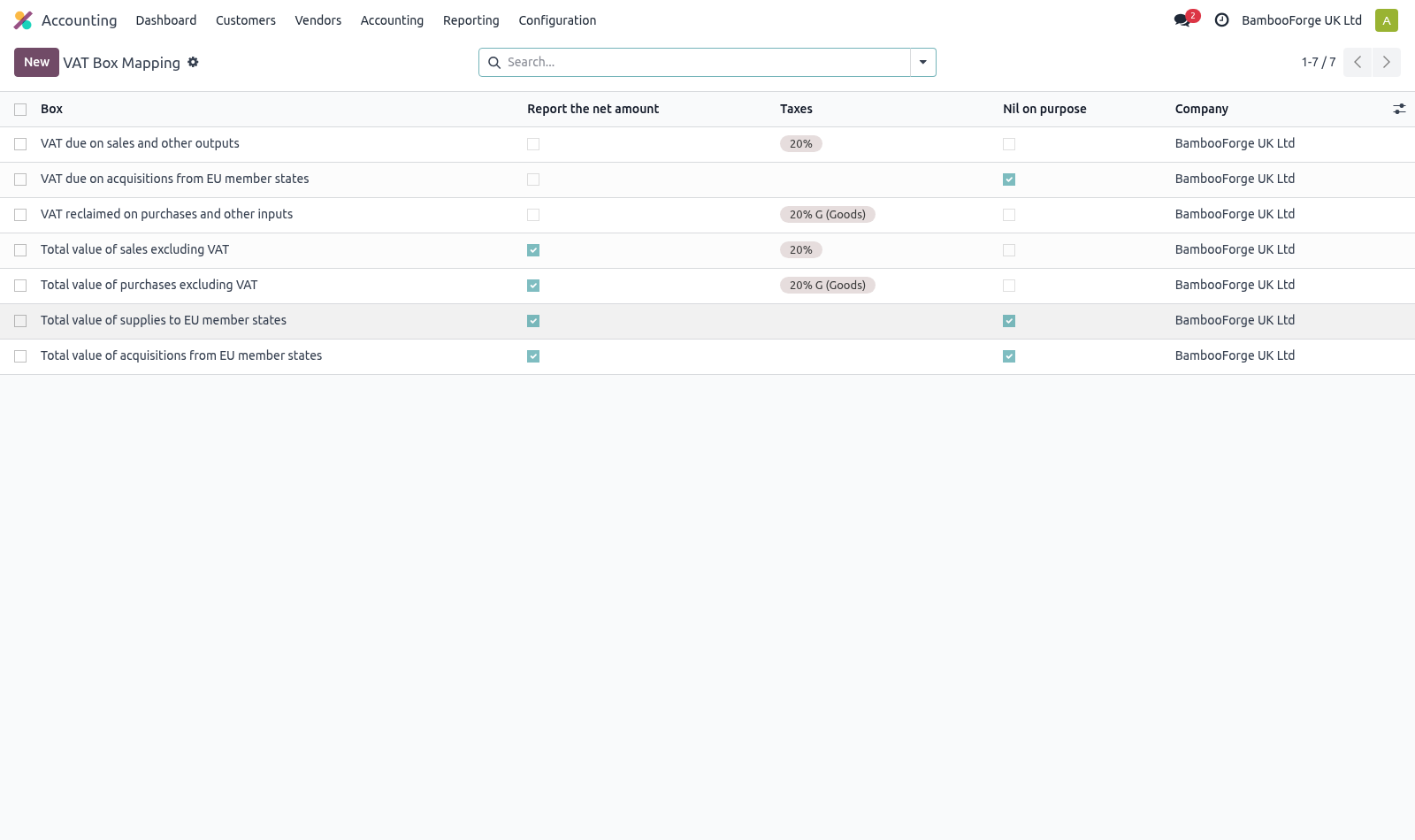Select the 'Total value of supplies to EU' row checkbox
The image size is (1415, 840).
tap(20, 321)
